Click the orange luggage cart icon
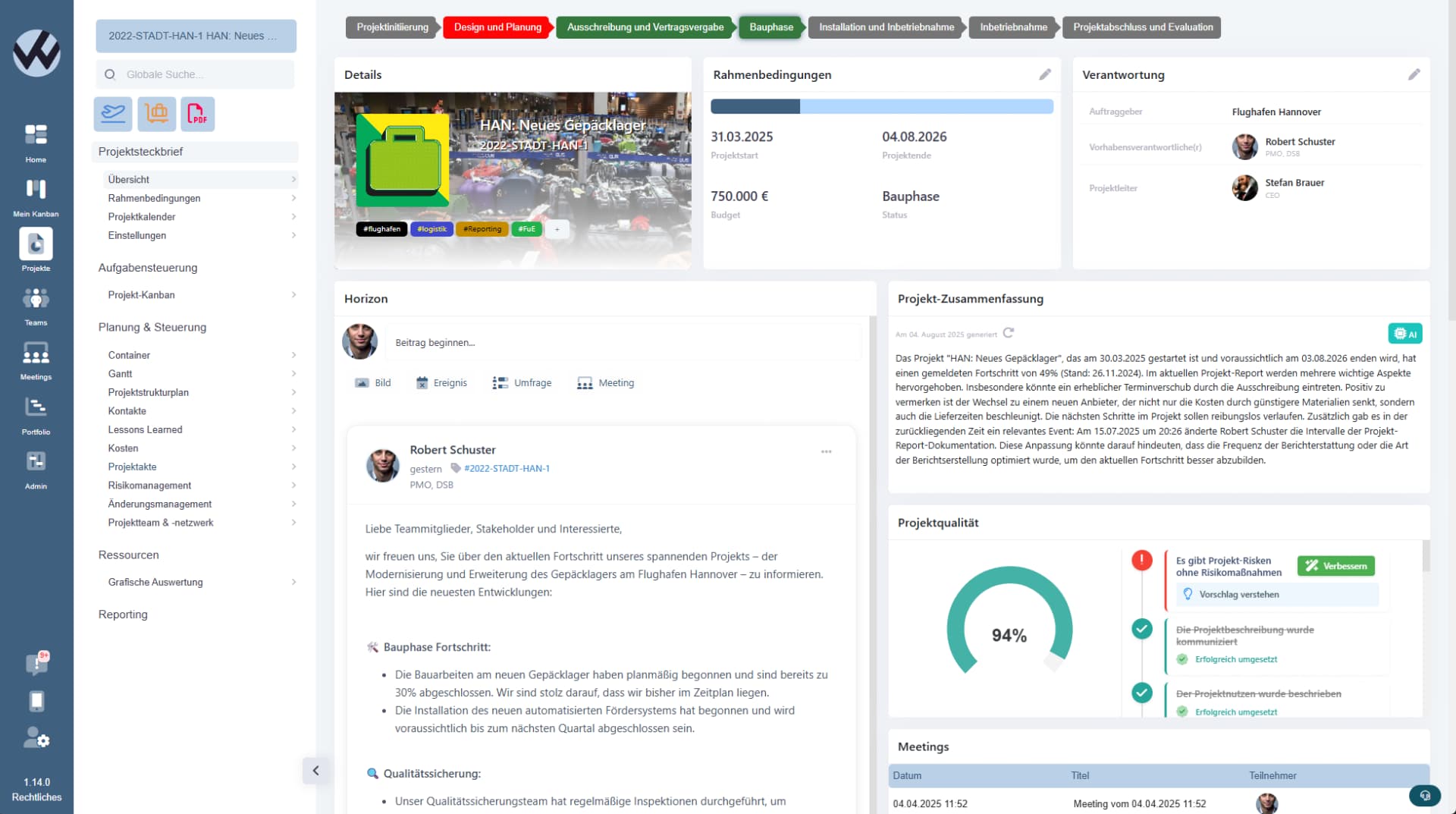 click(x=156, y=114)
